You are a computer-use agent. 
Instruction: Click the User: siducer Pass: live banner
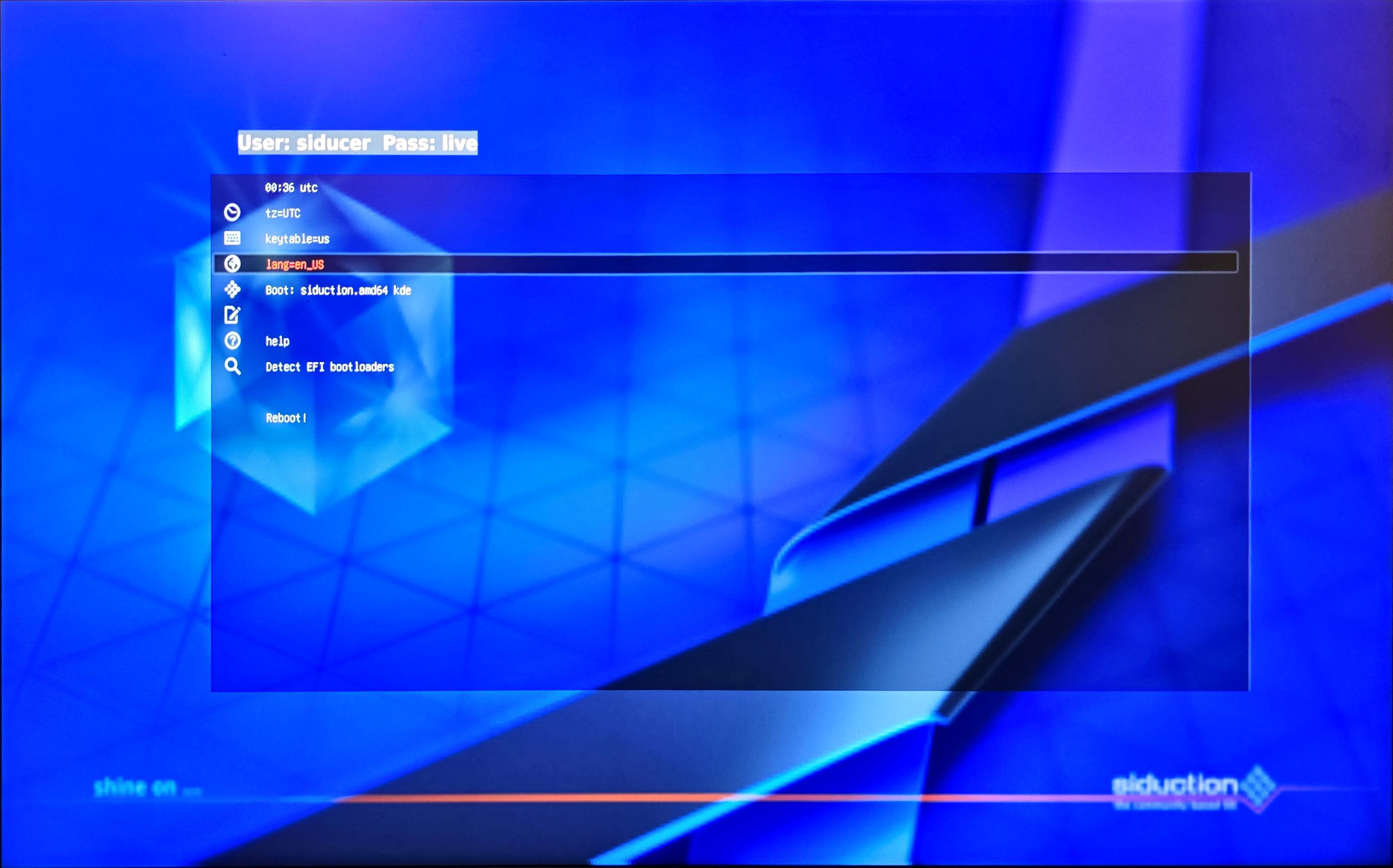pyautogui.click(x=358, y=142)
